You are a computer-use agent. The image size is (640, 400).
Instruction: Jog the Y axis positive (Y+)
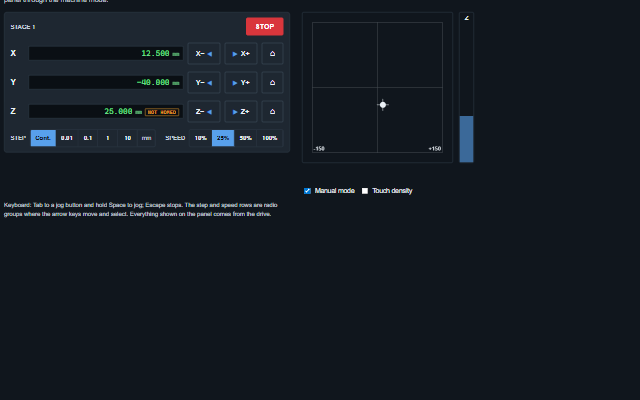pyautogui.click(x=241, y=82)
